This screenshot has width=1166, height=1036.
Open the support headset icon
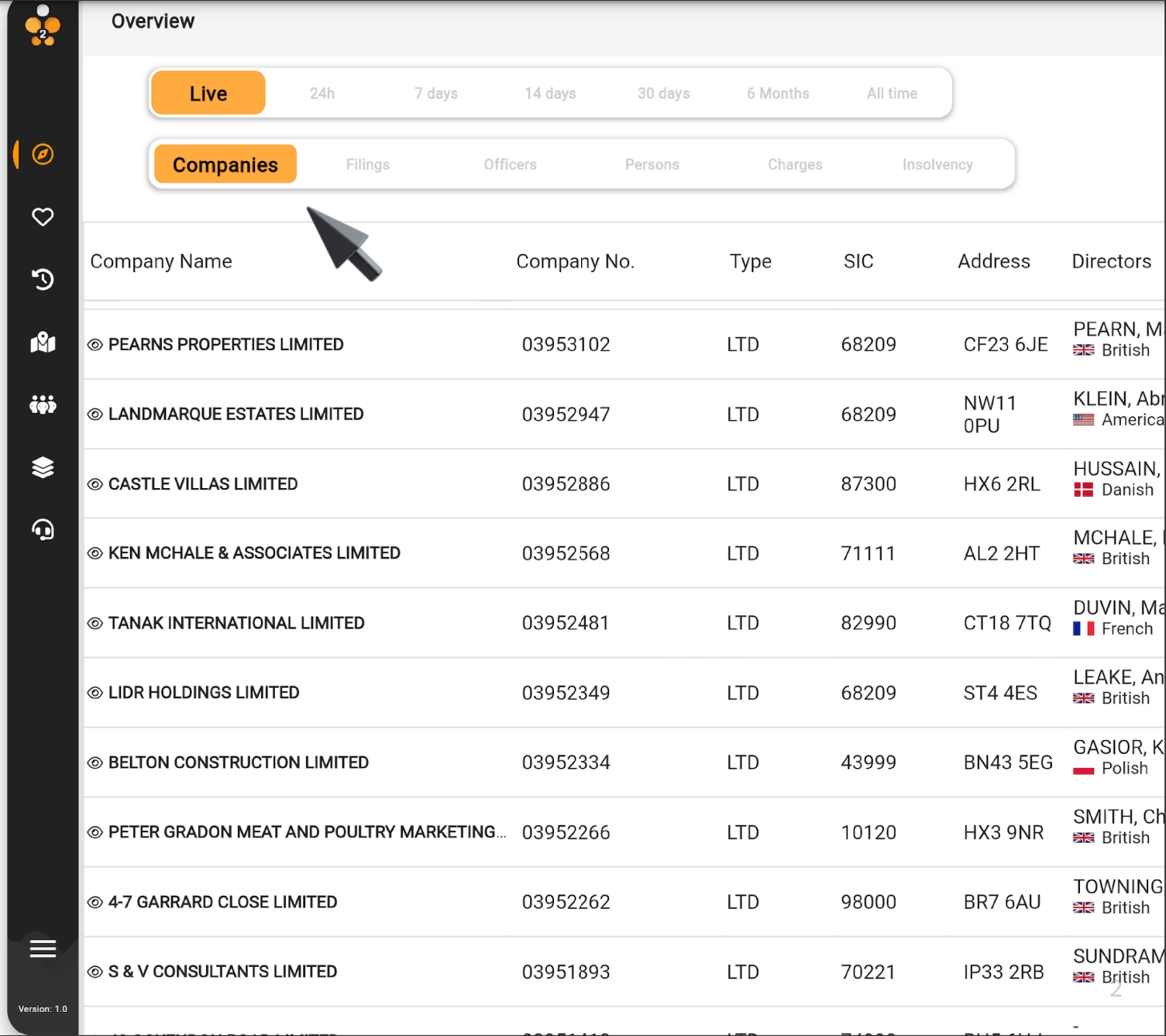pos(43,530)
